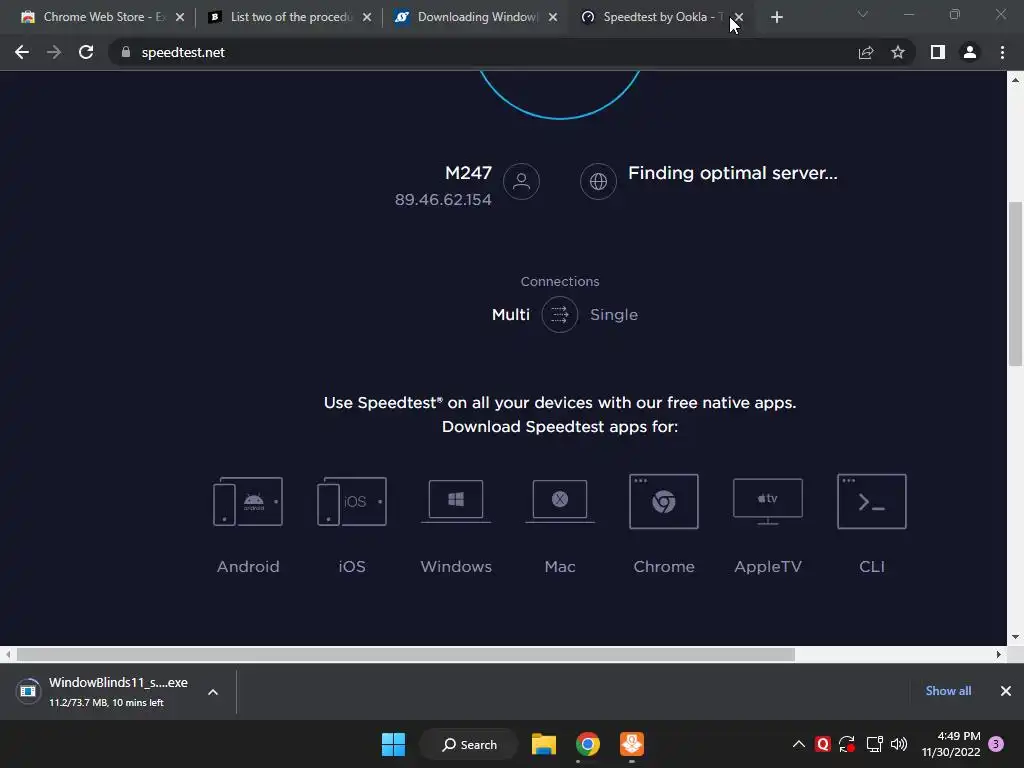Click the AppleTV label link
Image resolution: width=1024 pixels, height=768 pixels.
tap(767, 566)
